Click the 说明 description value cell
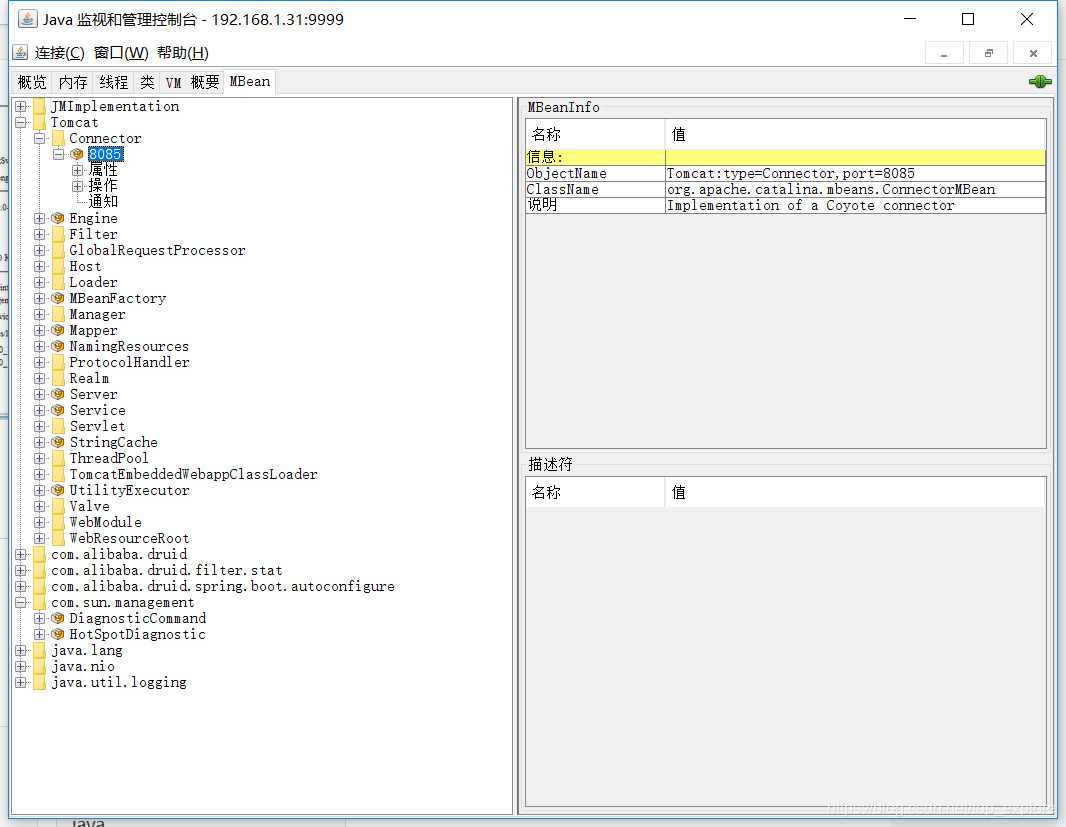The height and width of the screenshot is (827, 1066). [855, 205]
